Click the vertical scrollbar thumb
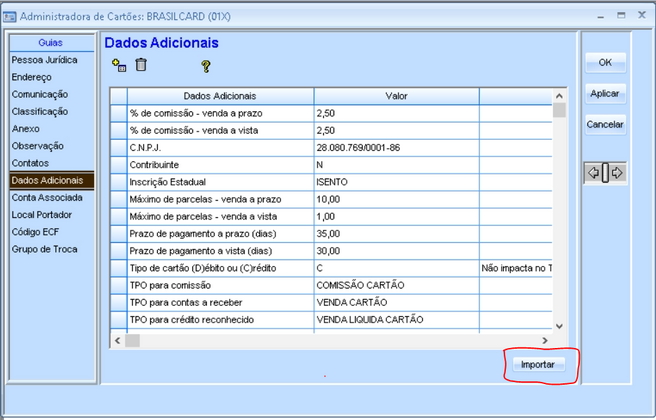 559,110
